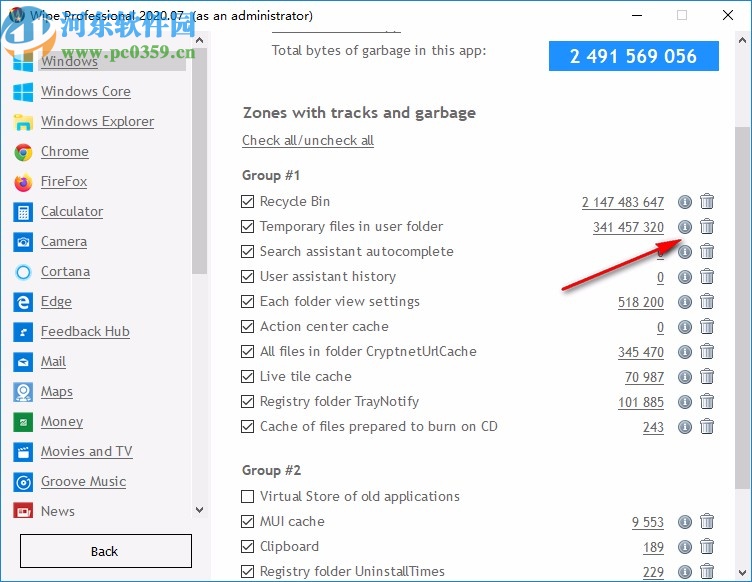Click trash icon for CryptnetUrlCache files
752x582 pixels.
pos(707,351)
